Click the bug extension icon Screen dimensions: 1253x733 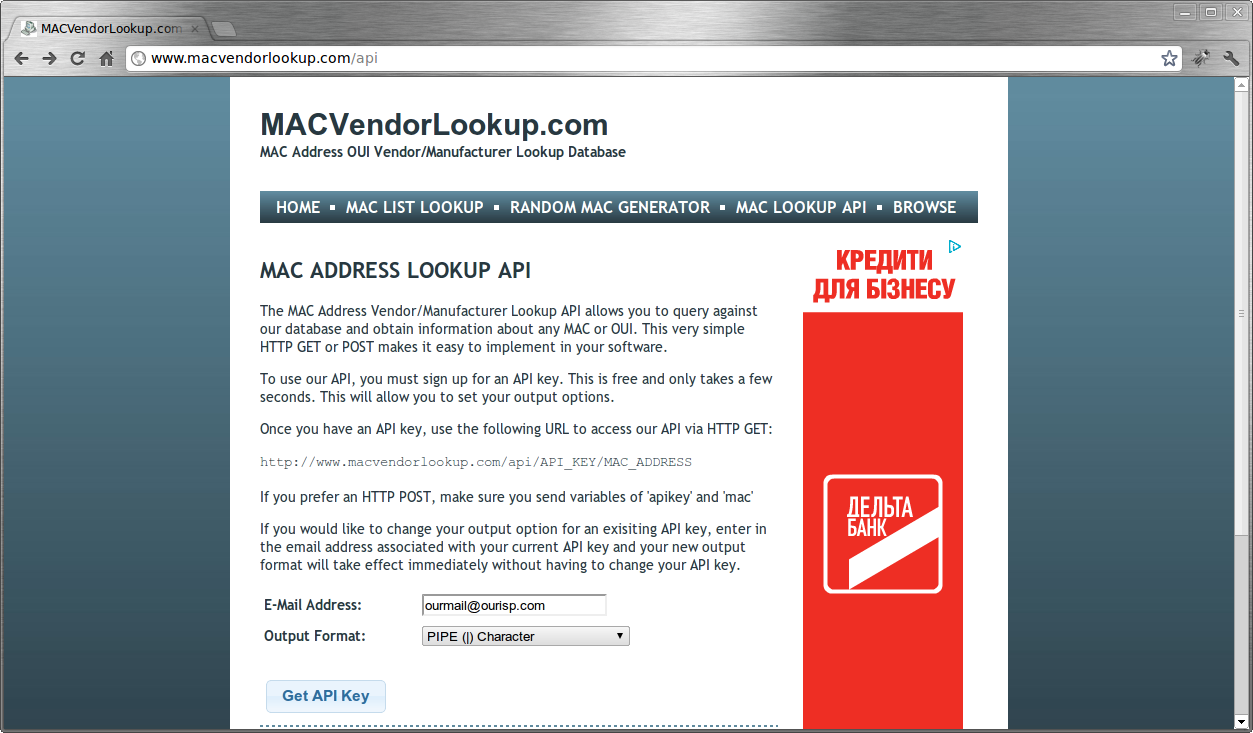(1201, 58)
